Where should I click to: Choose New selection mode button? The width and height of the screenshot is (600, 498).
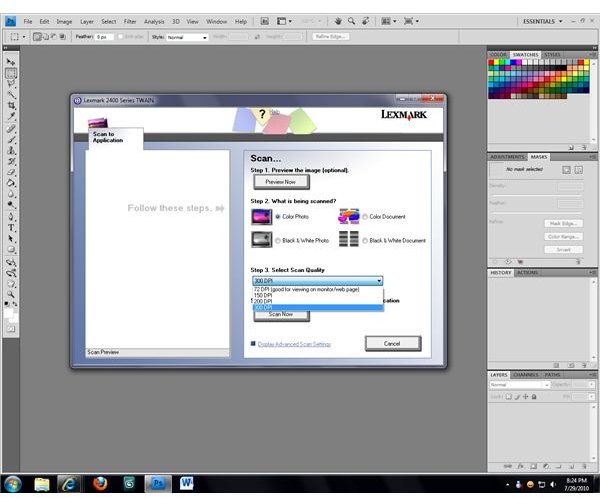pyautogui.click(x=37, y=37)
